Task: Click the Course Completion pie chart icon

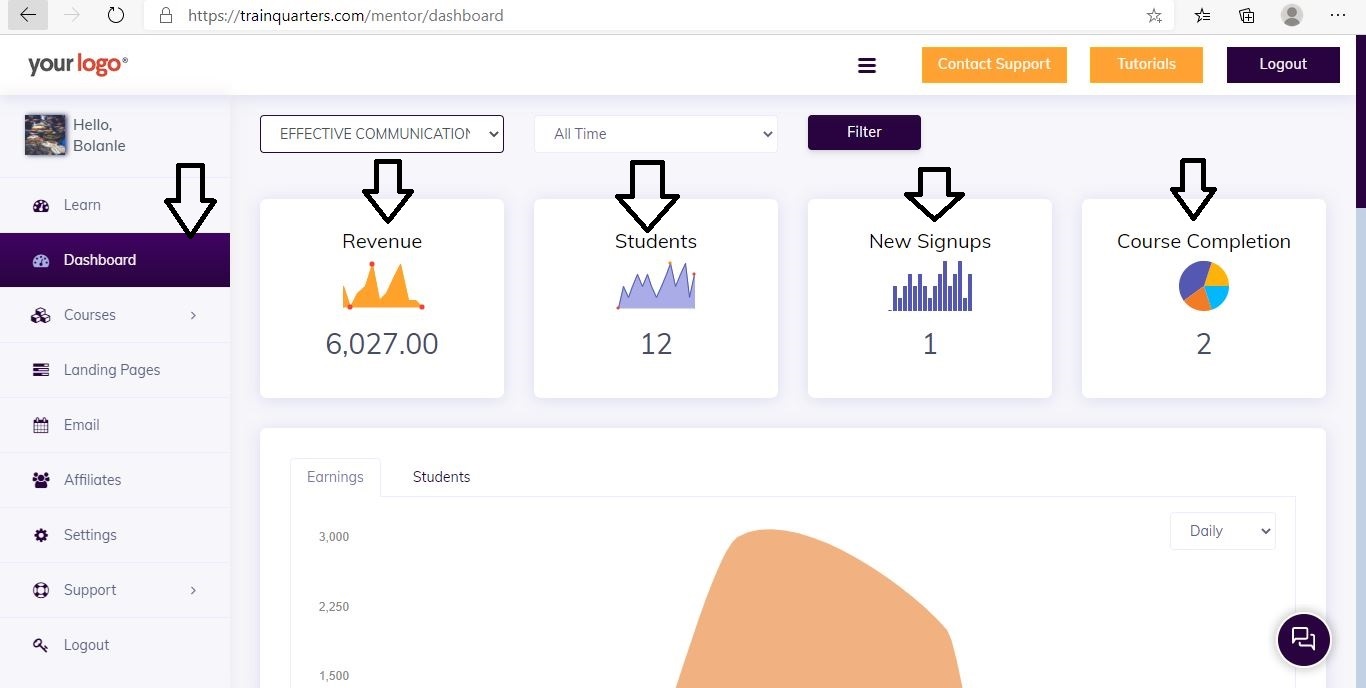Action: tap(1204, 286)
